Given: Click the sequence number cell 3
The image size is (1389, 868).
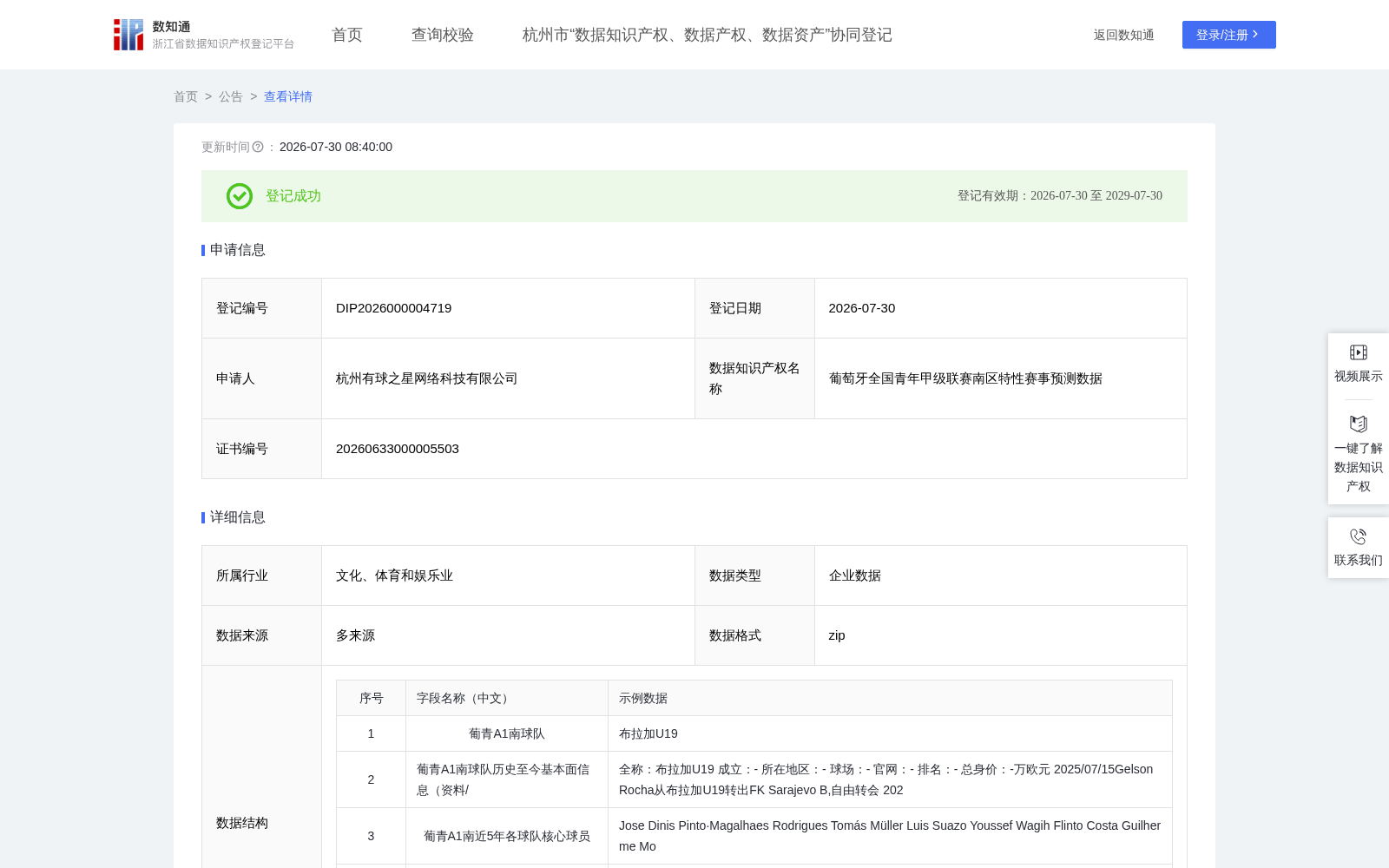Looking at the screenshot, I should 371,836.
